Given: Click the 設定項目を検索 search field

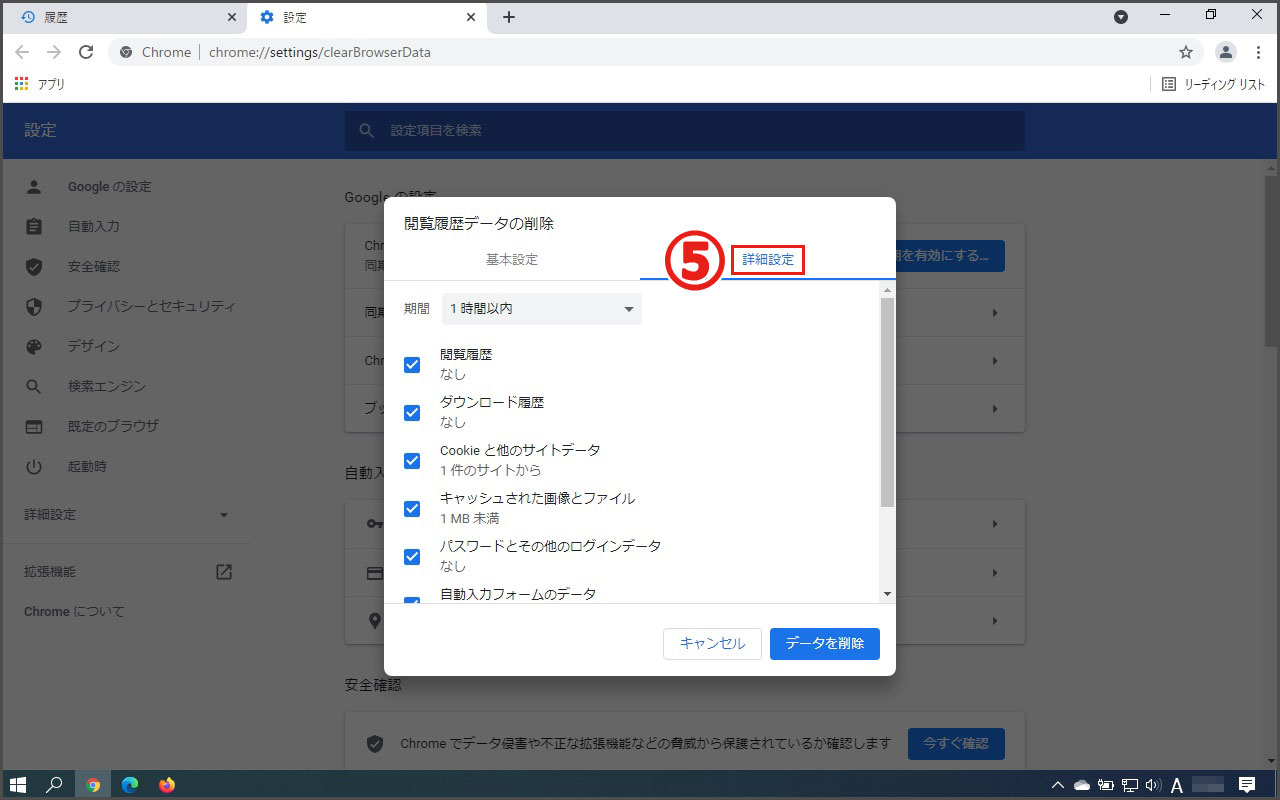Looking at the screenshot, I should click(x=685, y=131).
